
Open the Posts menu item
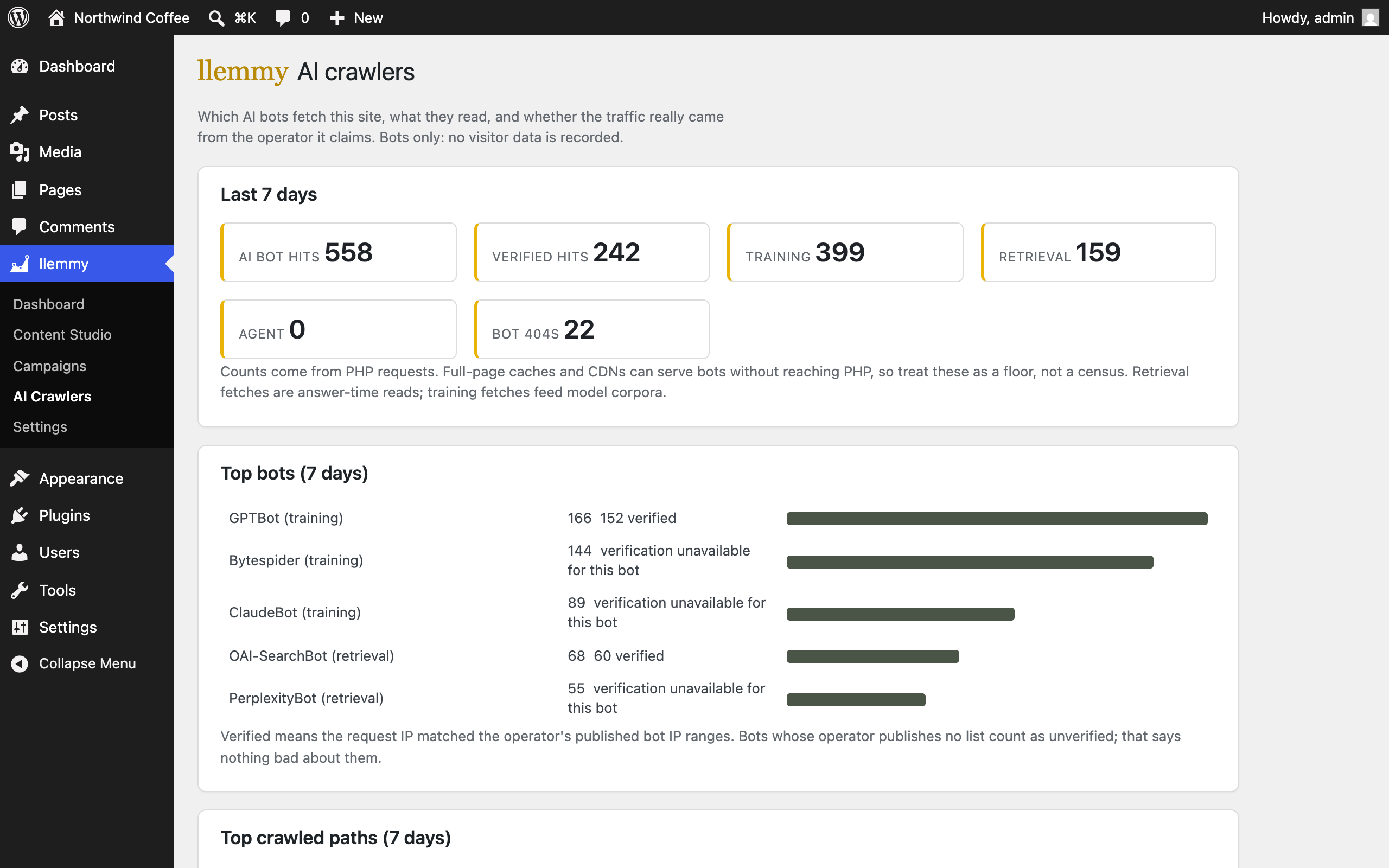(x=87, y=115)
